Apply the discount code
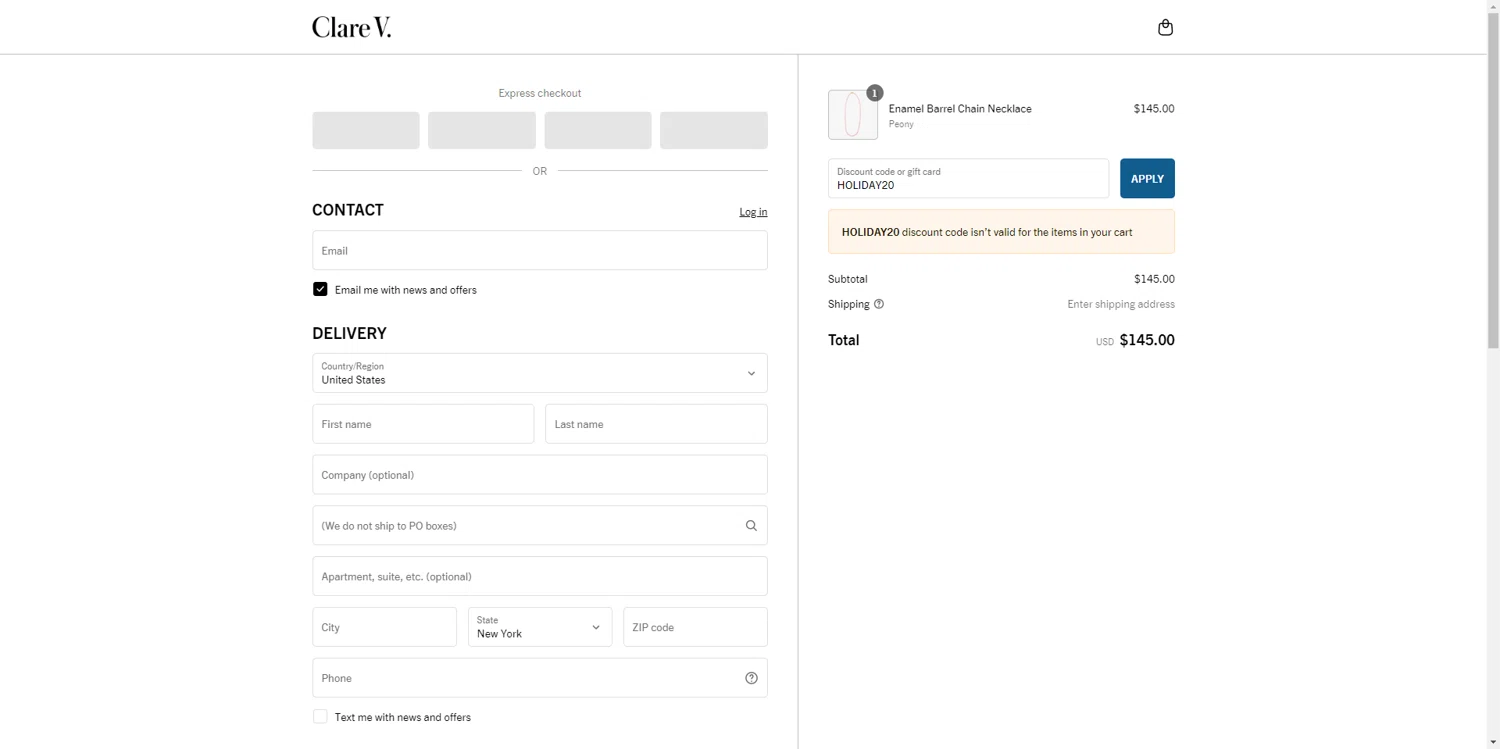The height and width of the screenshot is (749, 1500). 1147,178
